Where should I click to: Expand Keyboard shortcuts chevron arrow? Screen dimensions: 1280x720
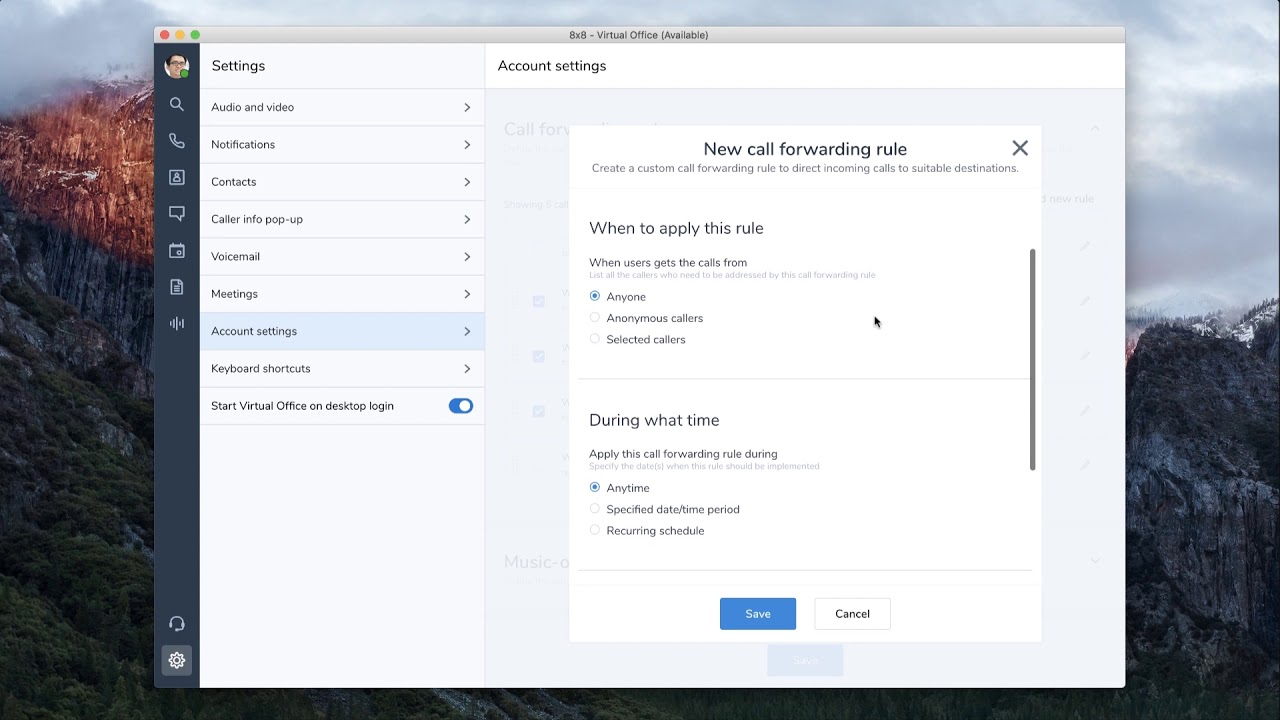pos(467,368)
